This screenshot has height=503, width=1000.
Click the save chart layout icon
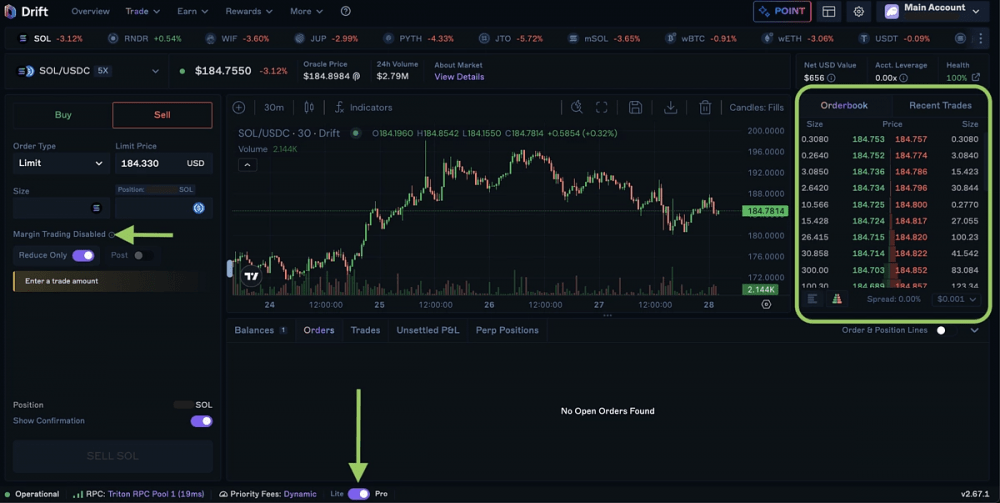635,108
